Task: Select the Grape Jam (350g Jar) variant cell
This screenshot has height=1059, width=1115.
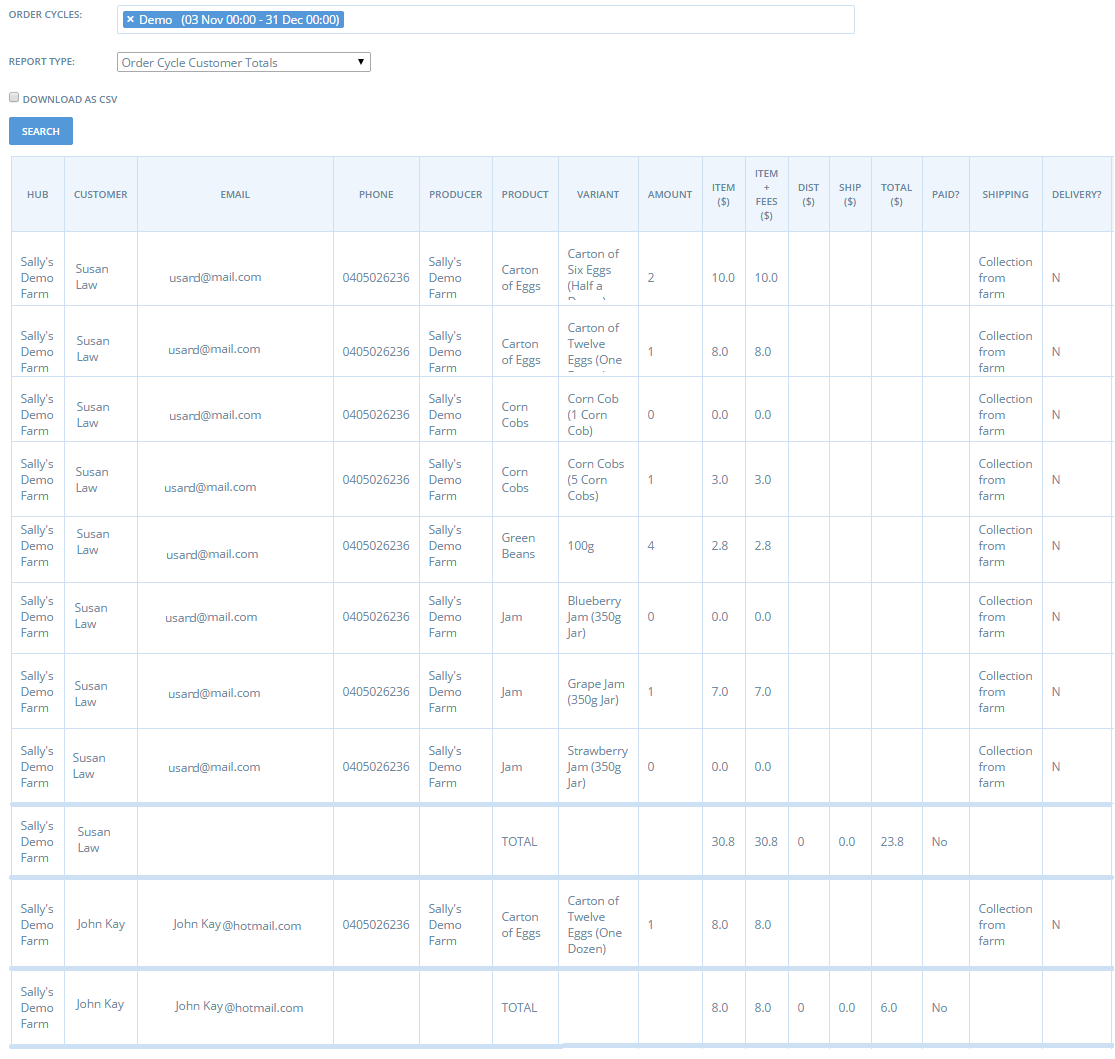Action: [x=596, y=692]
